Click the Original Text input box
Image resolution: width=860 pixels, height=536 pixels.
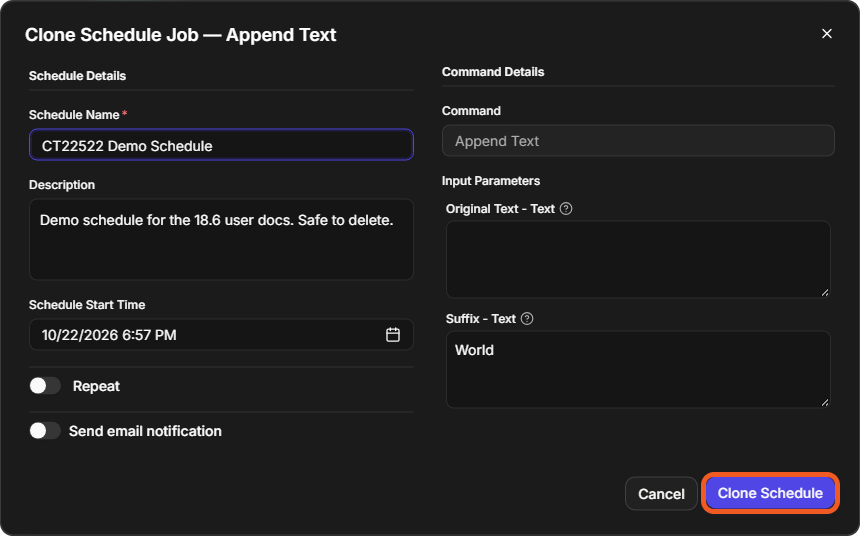[638, 259]
